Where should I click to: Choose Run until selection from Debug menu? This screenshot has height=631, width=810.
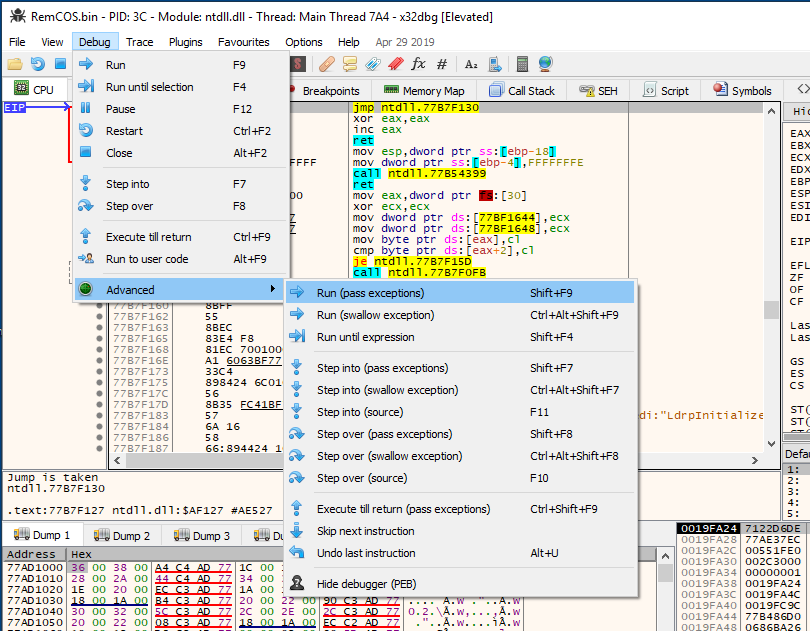tap(180, 87)
